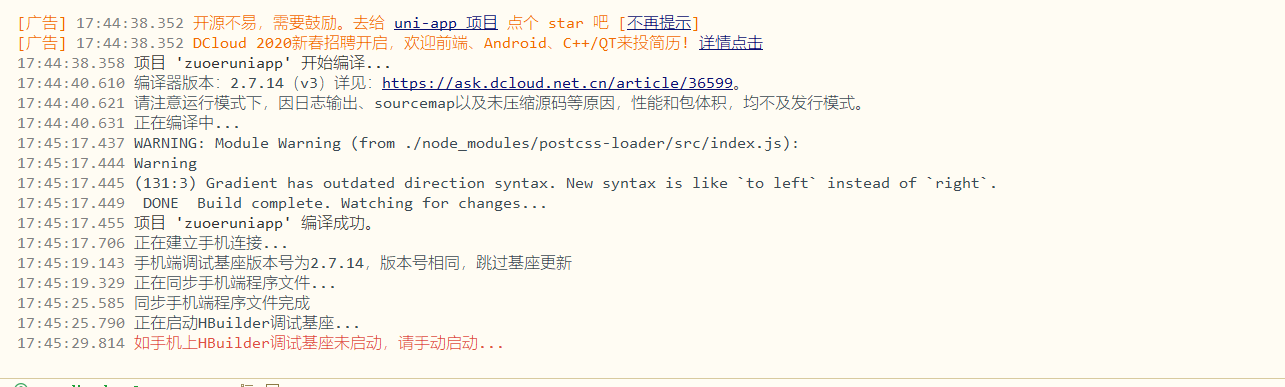
Task: Click the 'zuoeruniapp' 开始编译 log line
Action: [205, 63]
